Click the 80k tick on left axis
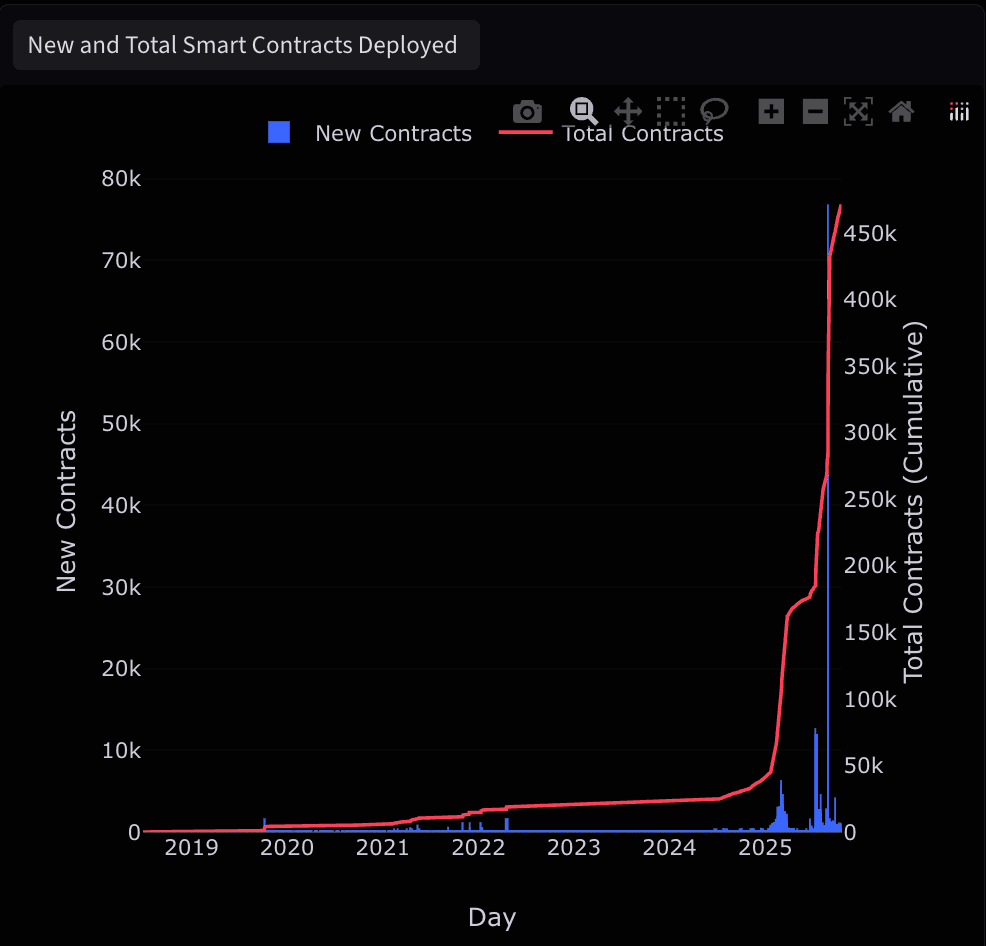This screenshot has height=946, width=986. pyautogui.click(x=122, y=179)
